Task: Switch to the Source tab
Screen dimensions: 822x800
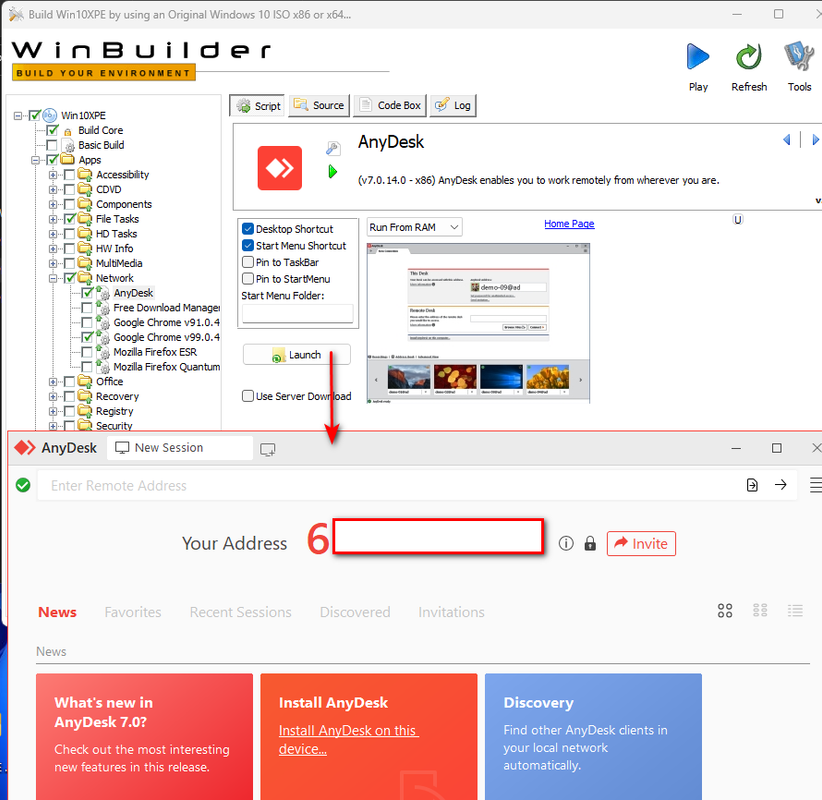Action: (319, 105)
